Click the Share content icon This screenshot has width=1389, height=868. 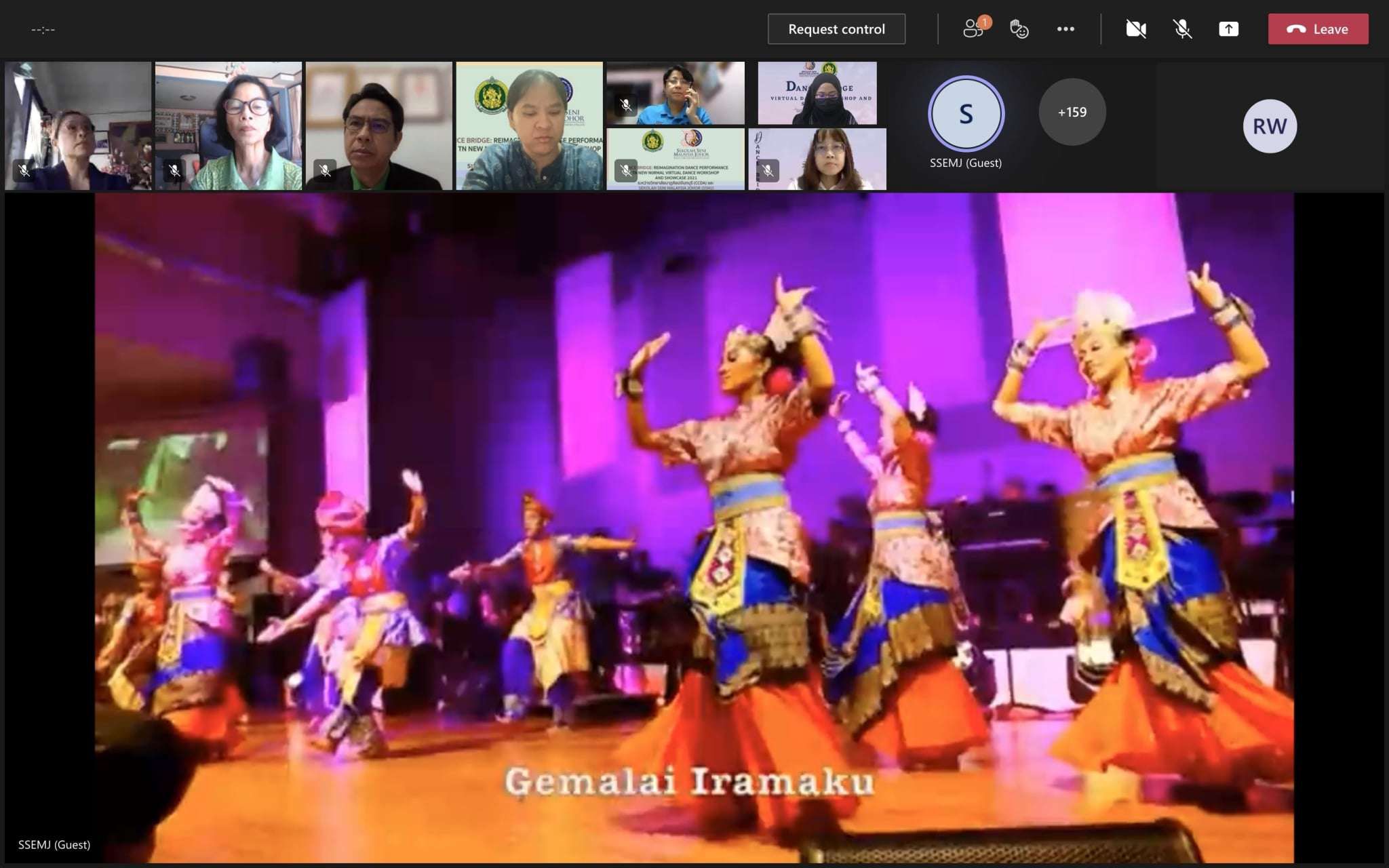[x=1228, y=29]
